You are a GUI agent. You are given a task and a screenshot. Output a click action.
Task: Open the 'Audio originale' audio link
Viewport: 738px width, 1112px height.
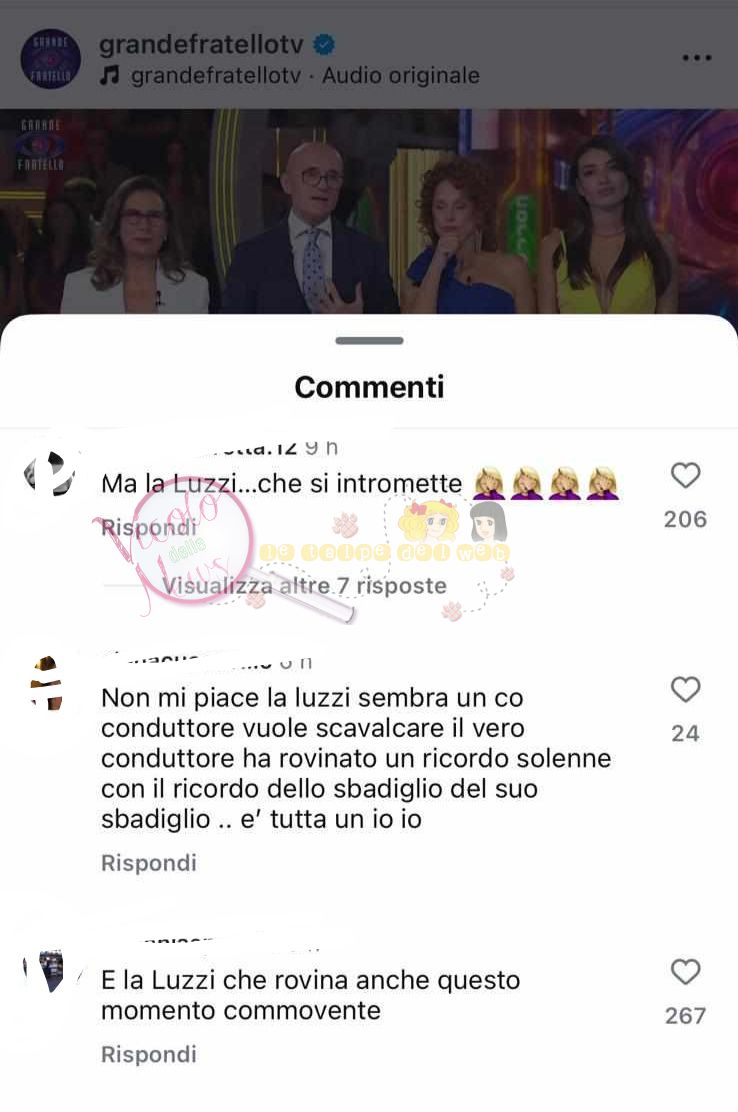401,75
